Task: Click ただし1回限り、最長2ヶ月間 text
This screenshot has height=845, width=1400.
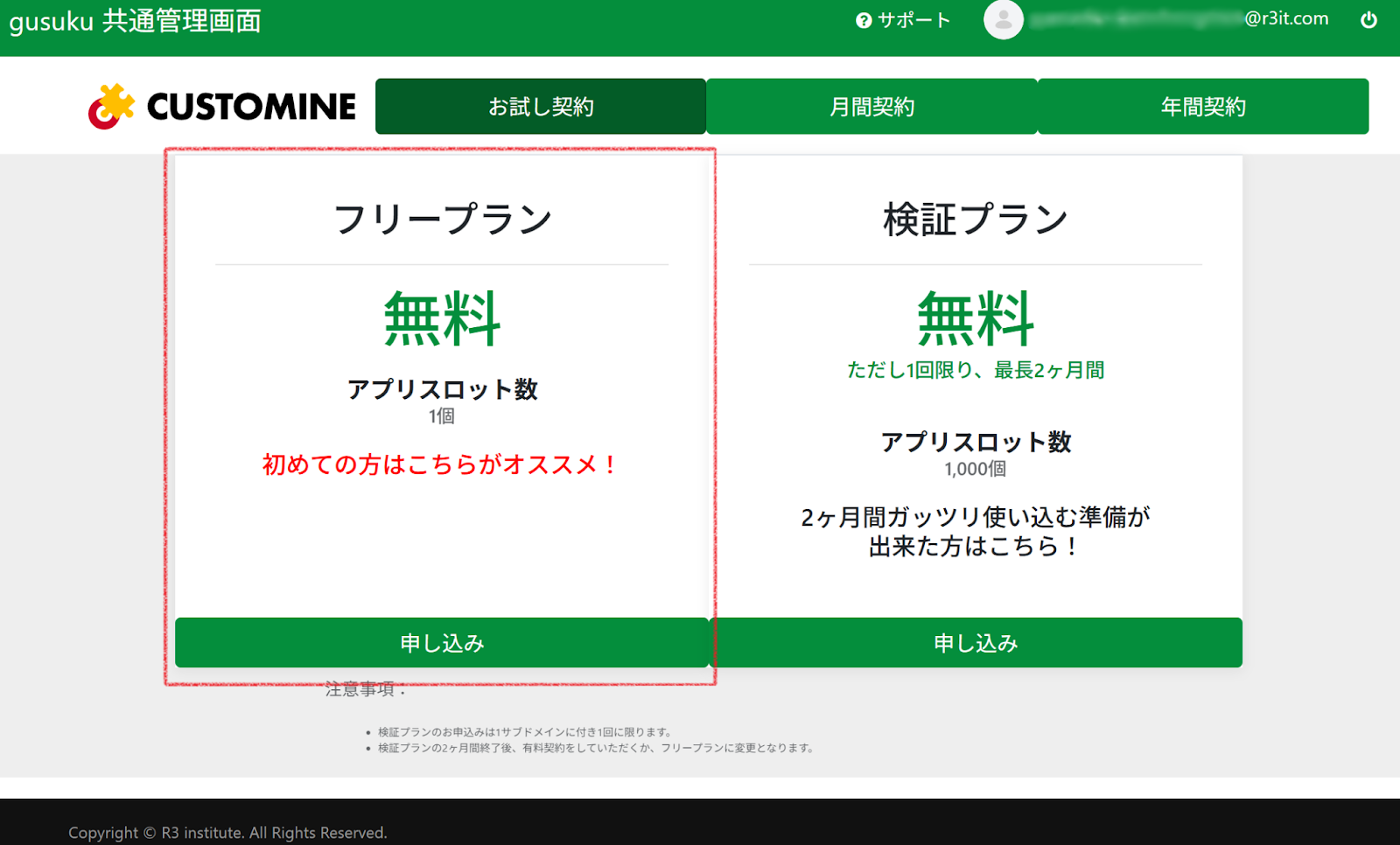Action: (976, 370)
